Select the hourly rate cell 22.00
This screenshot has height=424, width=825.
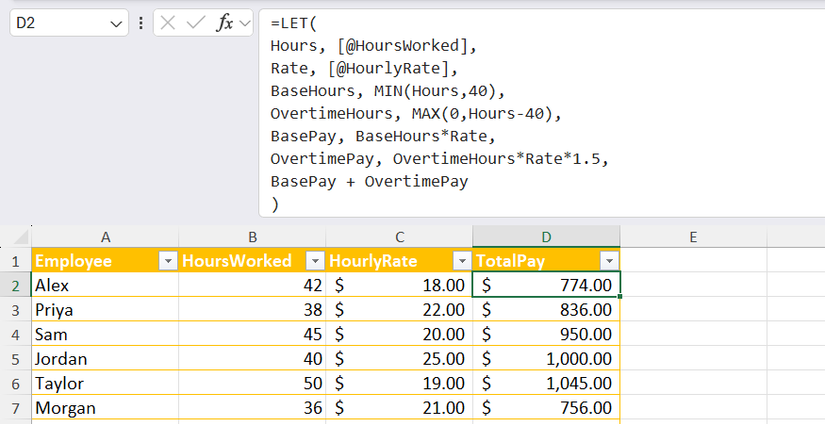coord(399,309)
